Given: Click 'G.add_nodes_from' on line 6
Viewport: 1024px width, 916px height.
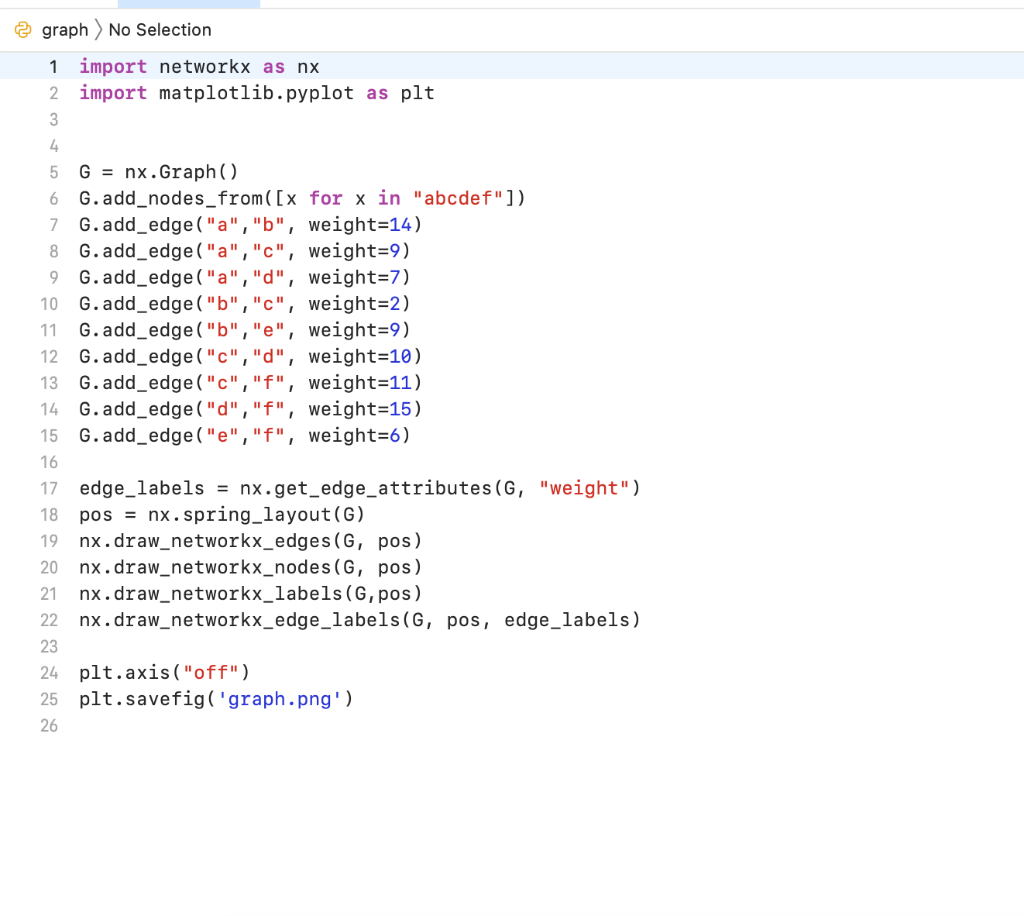Looking at the screenshot, I should point(170,198).
